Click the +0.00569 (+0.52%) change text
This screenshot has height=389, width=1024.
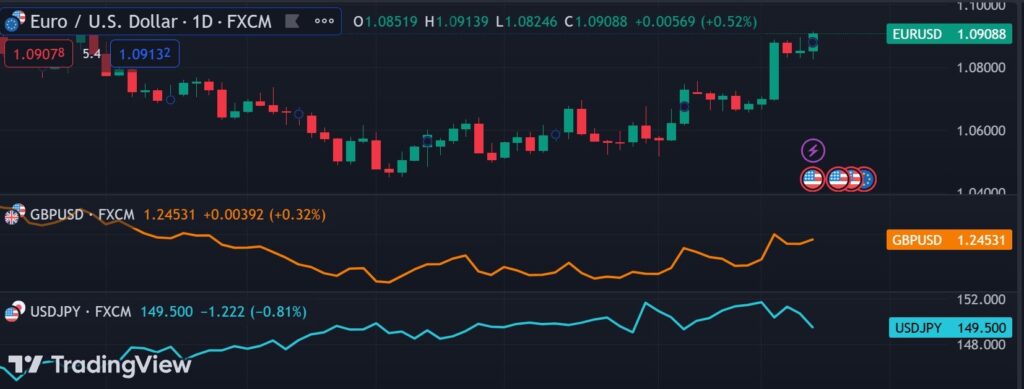[x=696, y=22]
